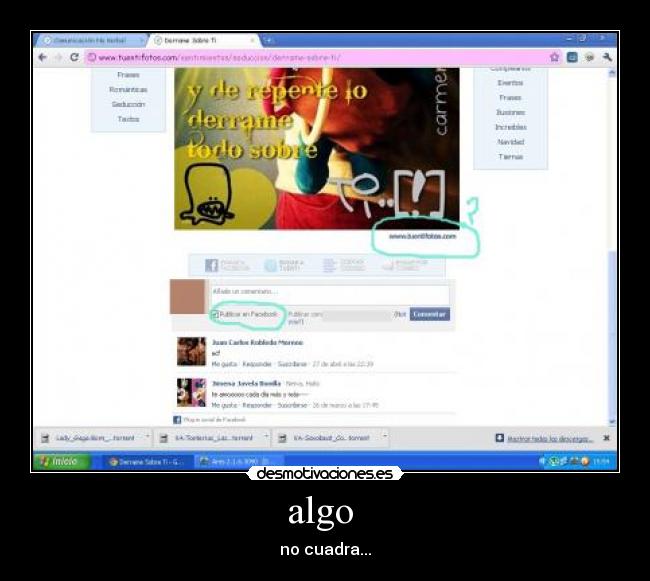Image resolution: width=650 pixels, height=581 pixels.
Task: Close the downloads bar with the X
Action: pyautogui.click(x=606, y=438)
